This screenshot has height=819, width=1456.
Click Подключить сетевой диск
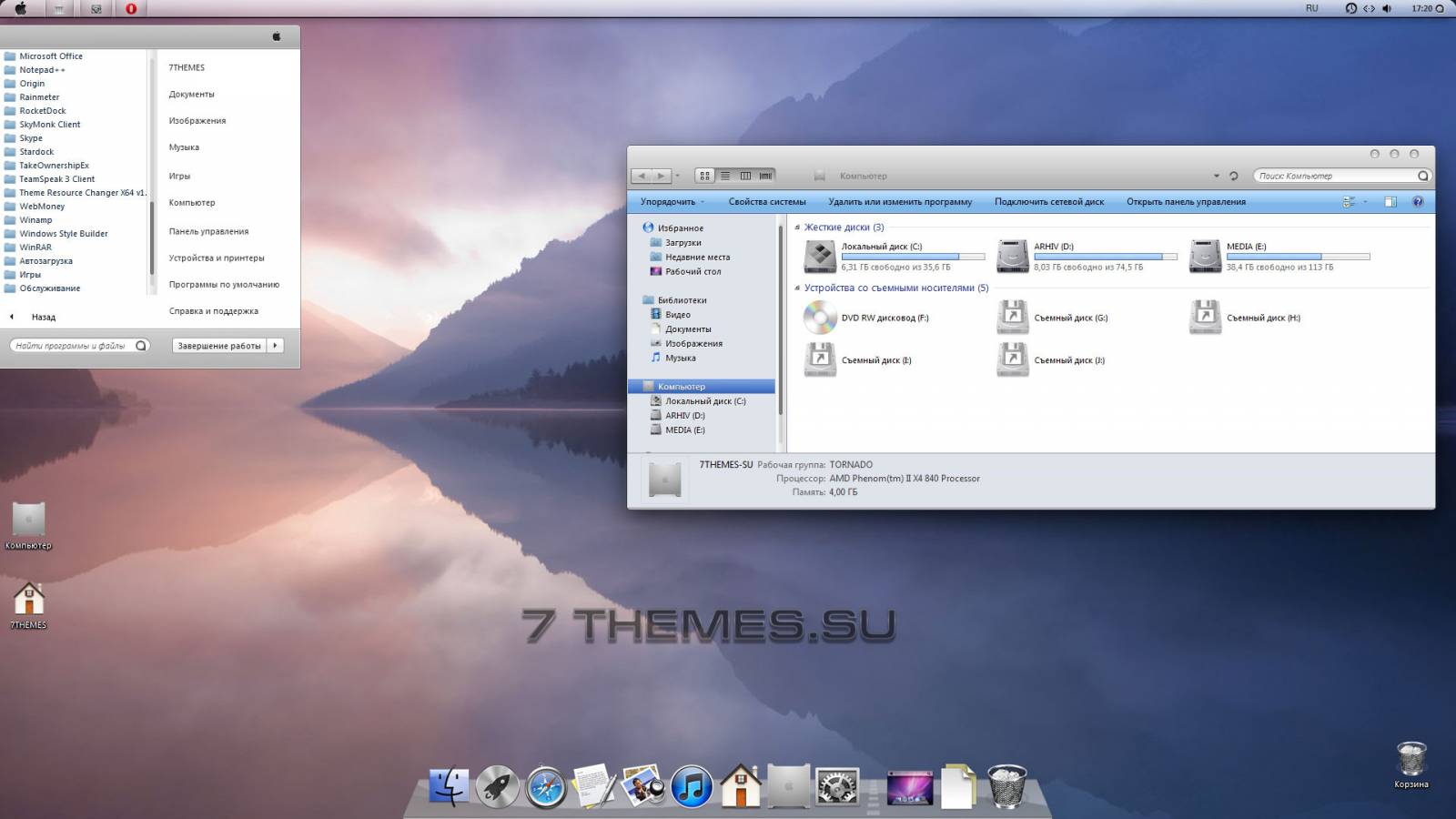pyautogui.click(x=1049, y=202)
